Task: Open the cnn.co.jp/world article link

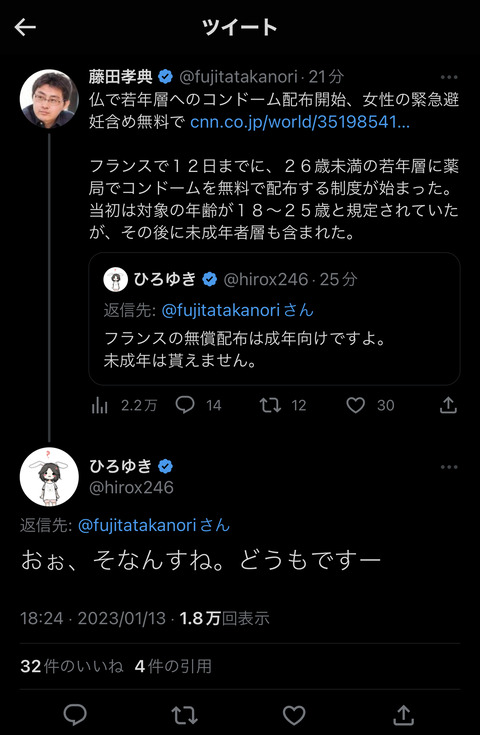Action: tap(300, 122)
